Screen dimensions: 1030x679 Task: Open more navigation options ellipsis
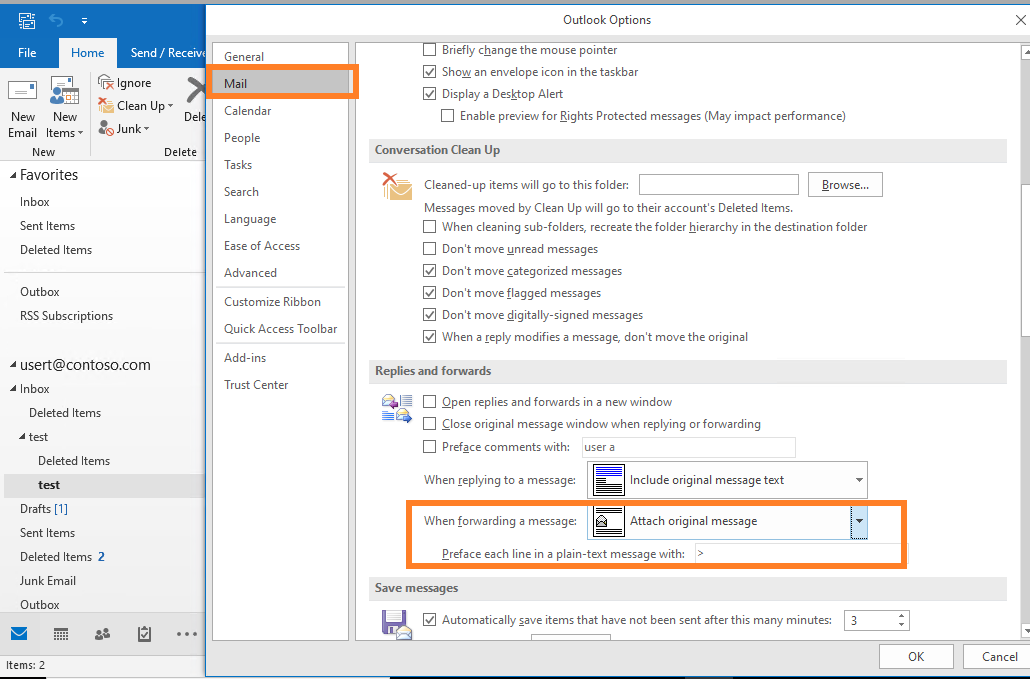pos(187,634)
